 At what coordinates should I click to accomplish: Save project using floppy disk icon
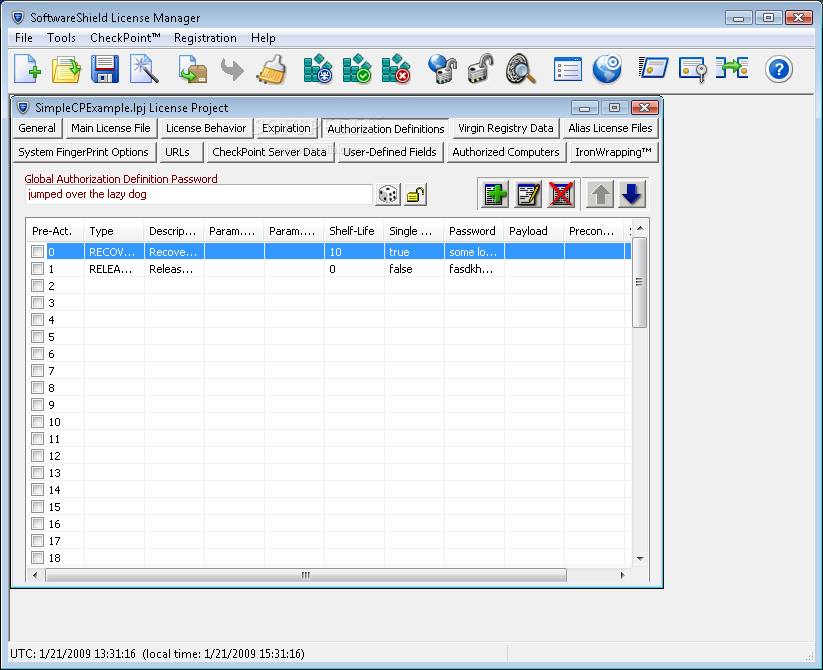coord(105,69)
